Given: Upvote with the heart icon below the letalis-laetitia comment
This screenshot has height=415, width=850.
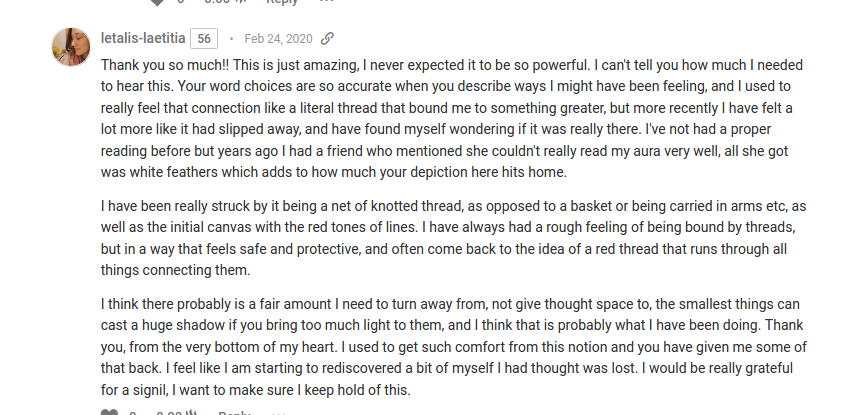Looking at the screenshot, I should pyautogui.click(x=109, y=412).
